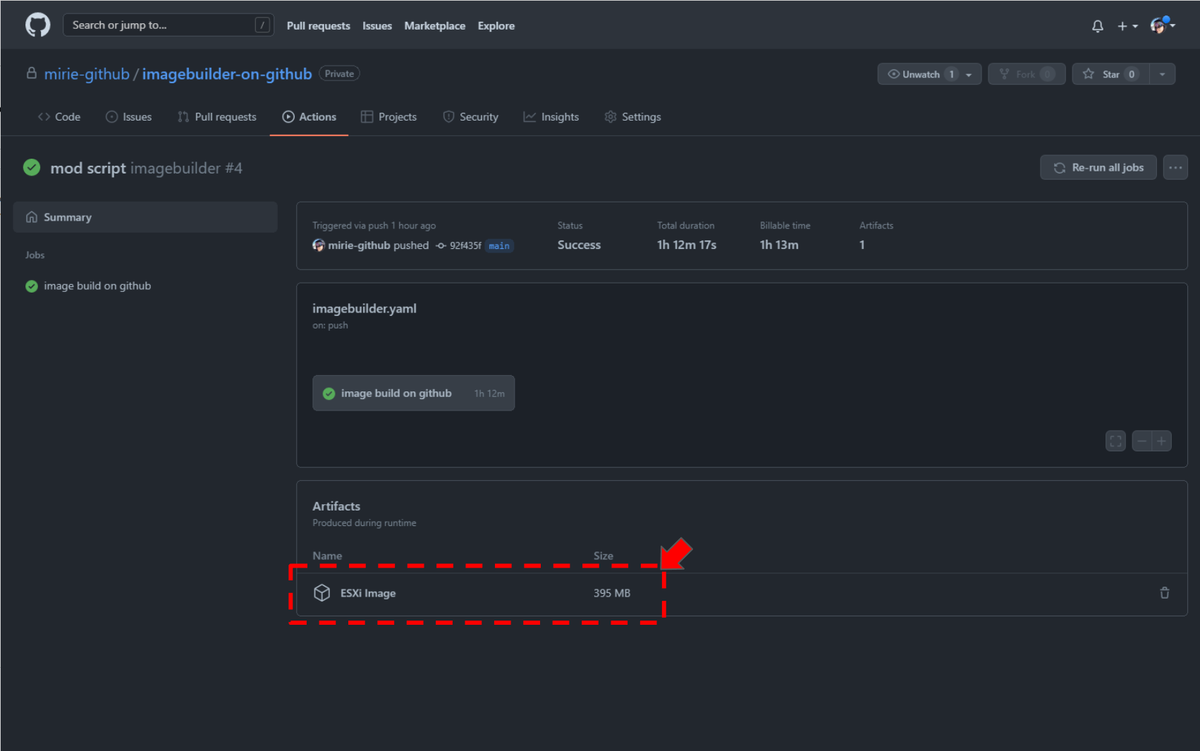
Task: Click the imagebuilder.yaml workflow file name
Action: [364, 308]
